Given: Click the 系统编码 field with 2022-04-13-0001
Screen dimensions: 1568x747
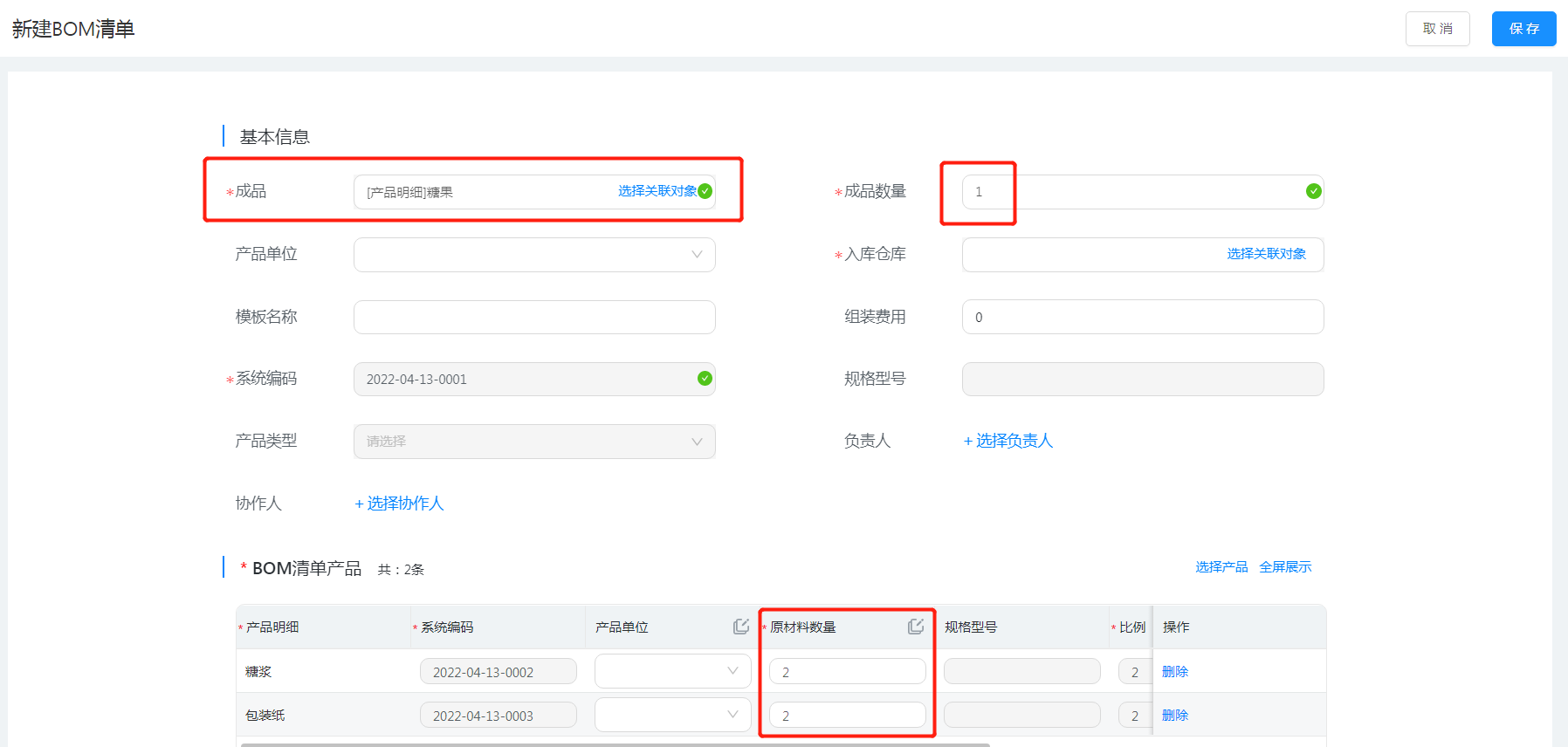Looking at the screenshot, I should point(534,379).
